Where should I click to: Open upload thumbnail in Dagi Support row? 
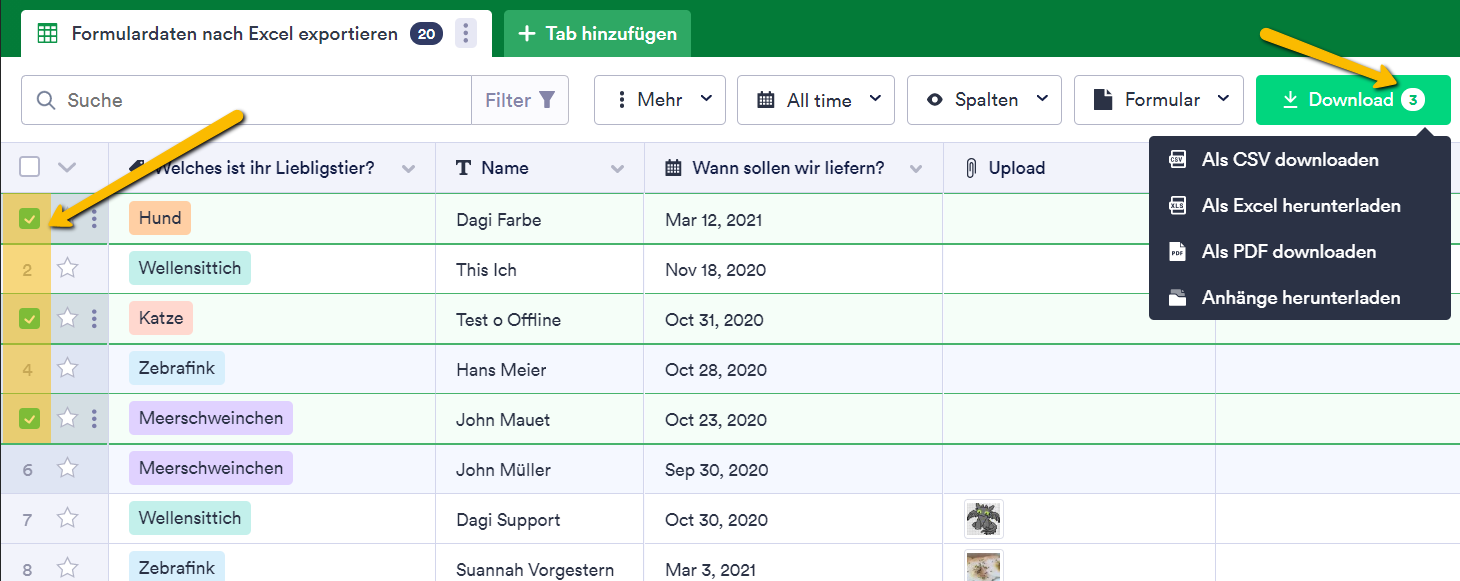click(x=984, y=519)
